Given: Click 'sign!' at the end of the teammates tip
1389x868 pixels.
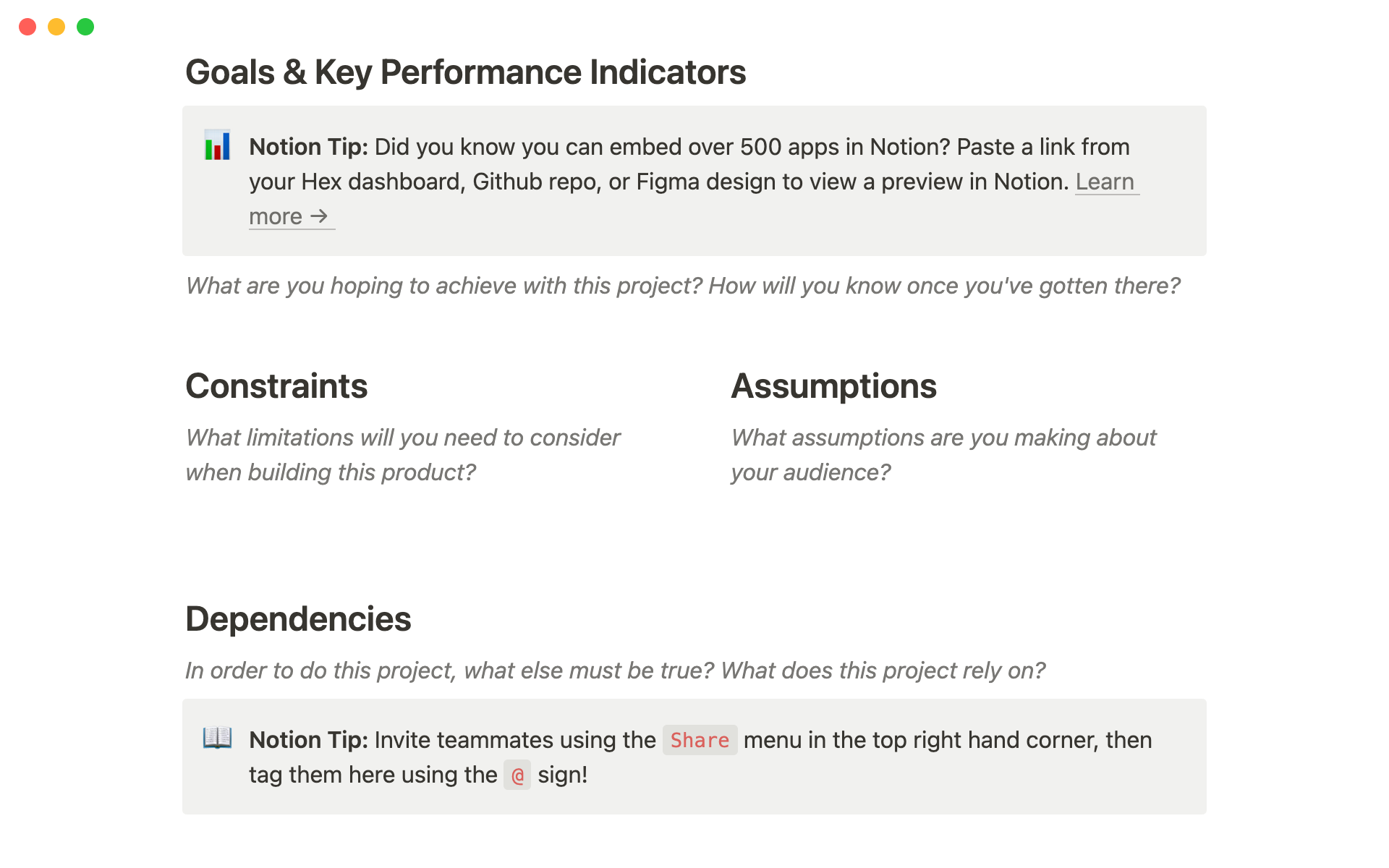Looking at the screenshot, I should click(562, 775).
